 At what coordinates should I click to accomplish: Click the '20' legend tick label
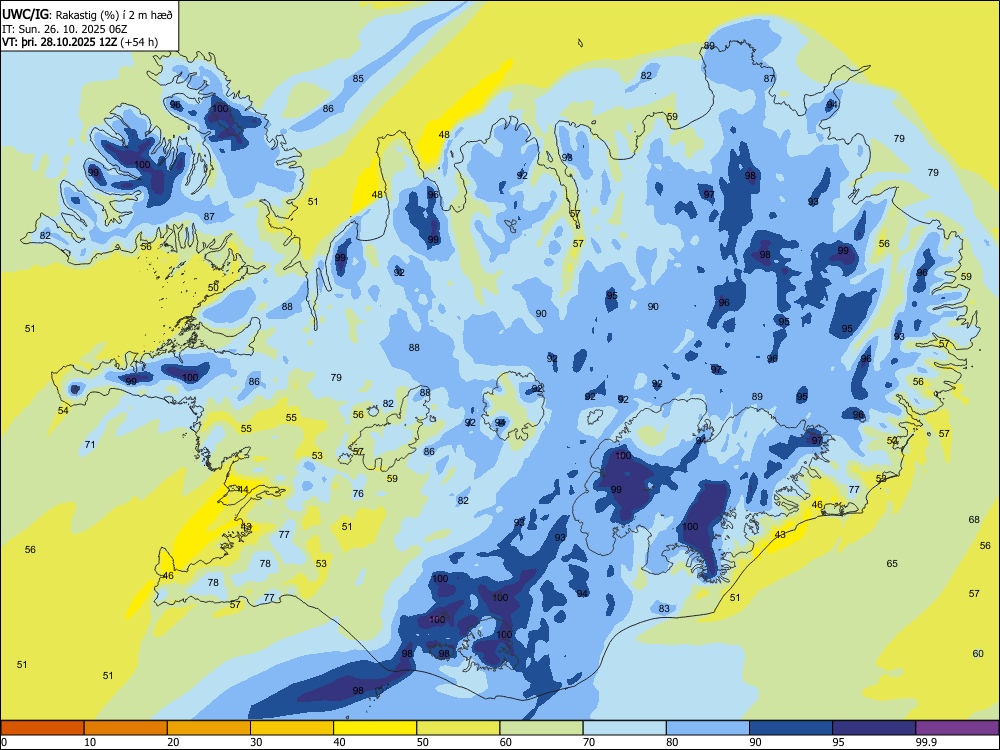173,742
